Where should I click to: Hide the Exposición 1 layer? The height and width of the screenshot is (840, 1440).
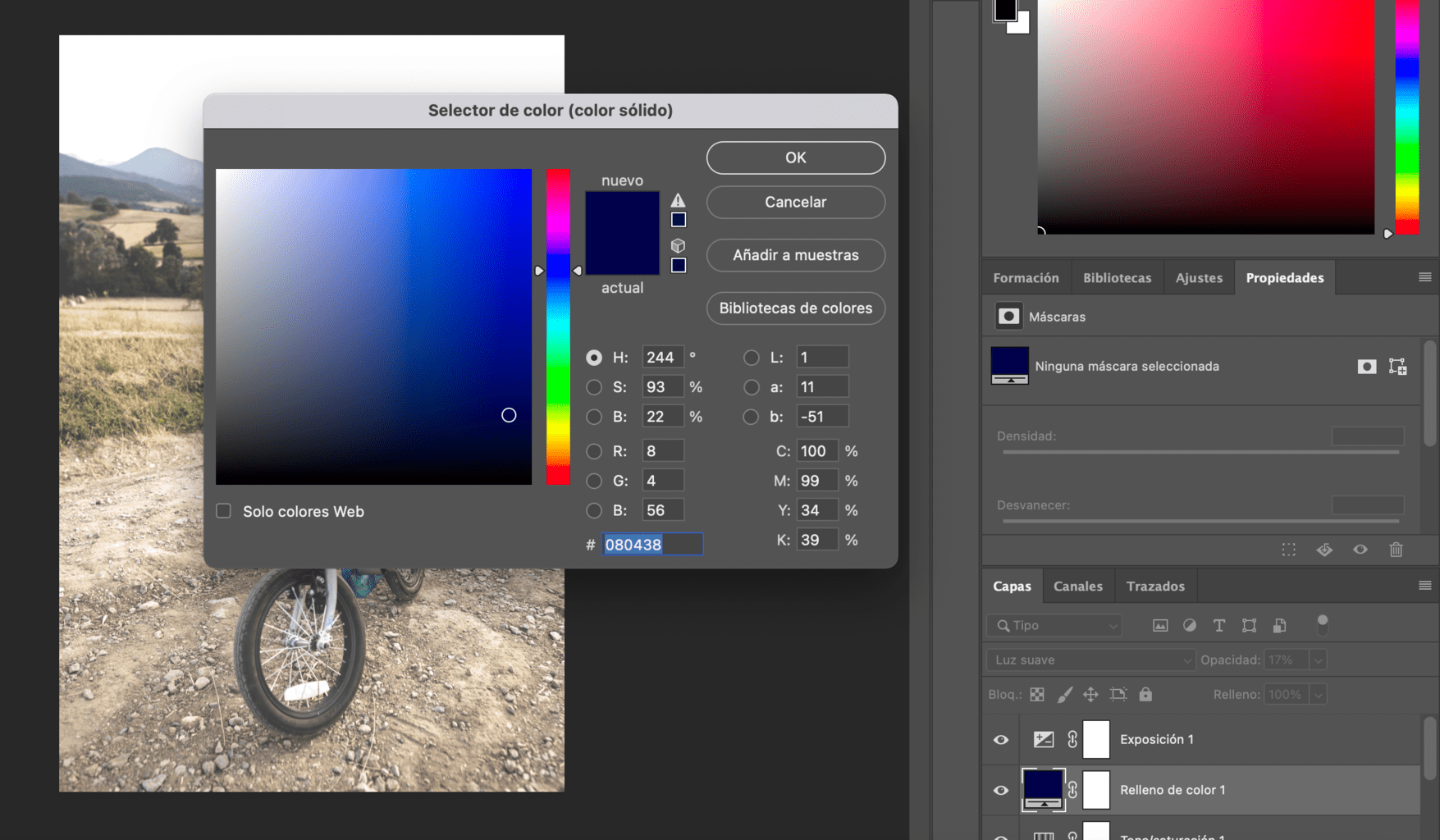click(1001, 739)
